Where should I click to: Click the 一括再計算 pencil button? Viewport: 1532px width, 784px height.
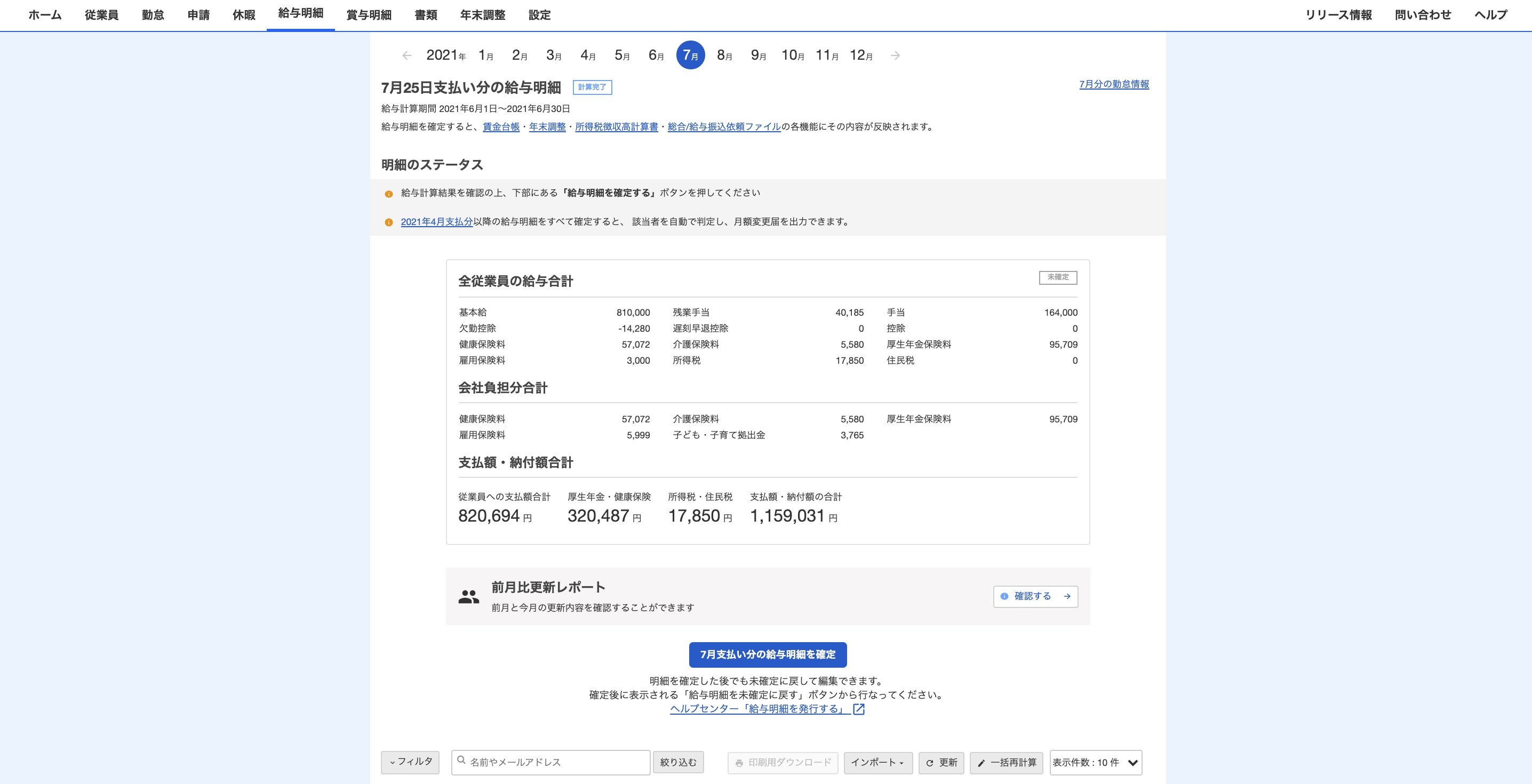coord(1006,763)
